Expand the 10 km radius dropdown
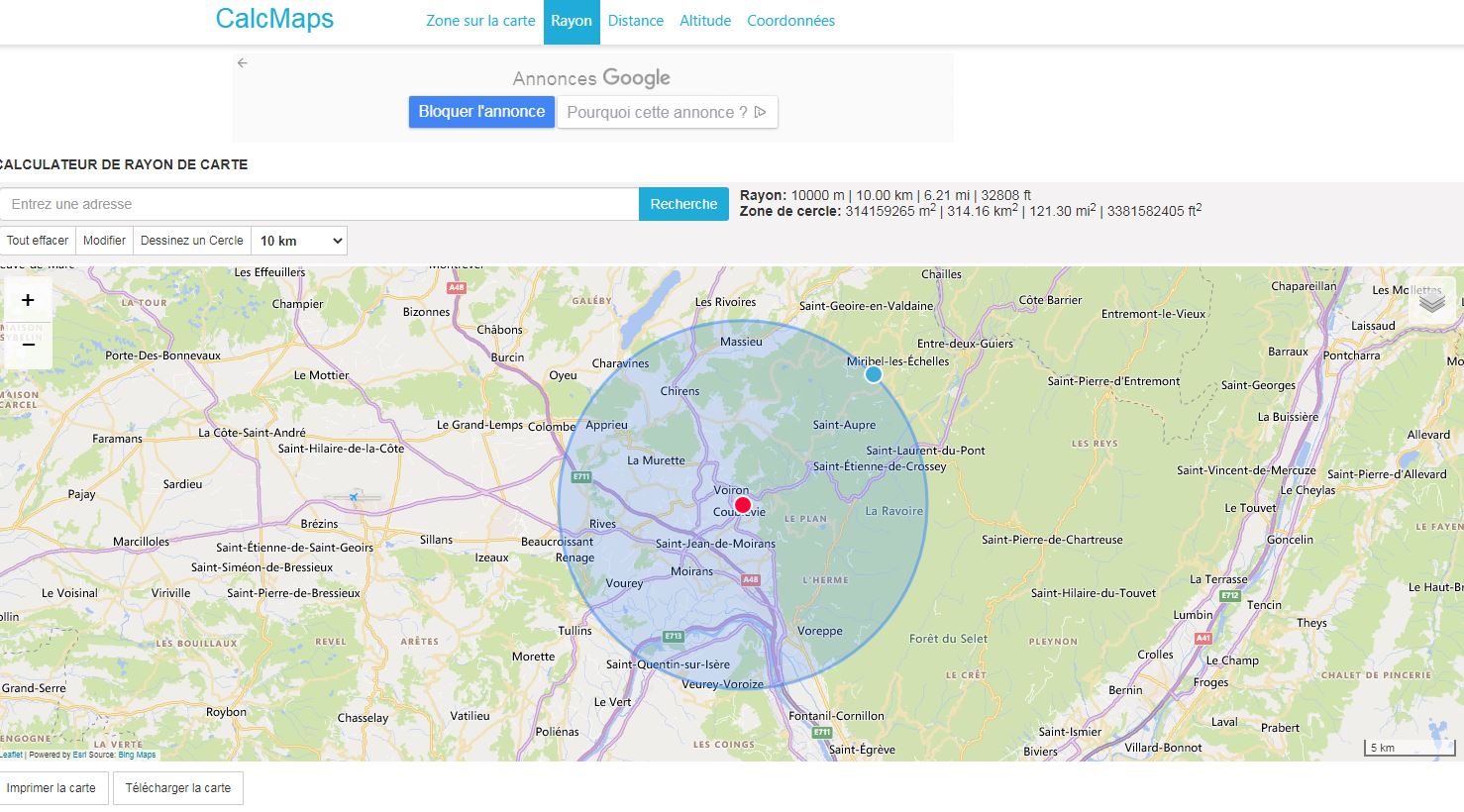Screen dimensions: 1464x812 (299, 241)
